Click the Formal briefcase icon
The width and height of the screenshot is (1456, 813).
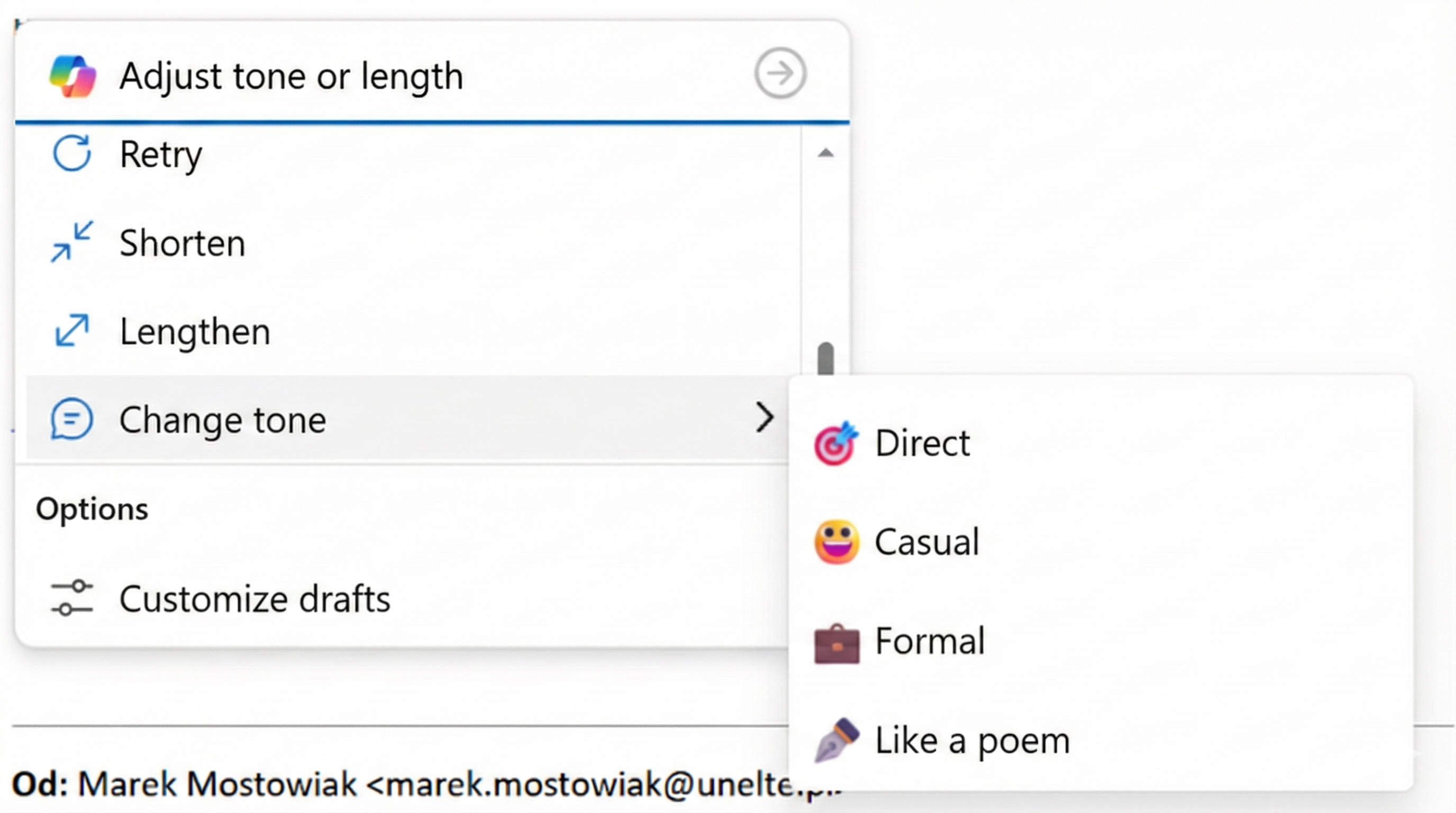(836, 643)
